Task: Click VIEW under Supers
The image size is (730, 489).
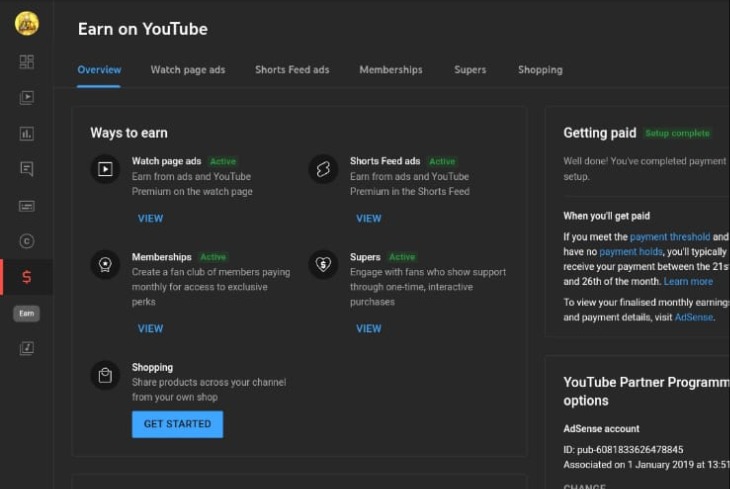Action: (369, 329)
